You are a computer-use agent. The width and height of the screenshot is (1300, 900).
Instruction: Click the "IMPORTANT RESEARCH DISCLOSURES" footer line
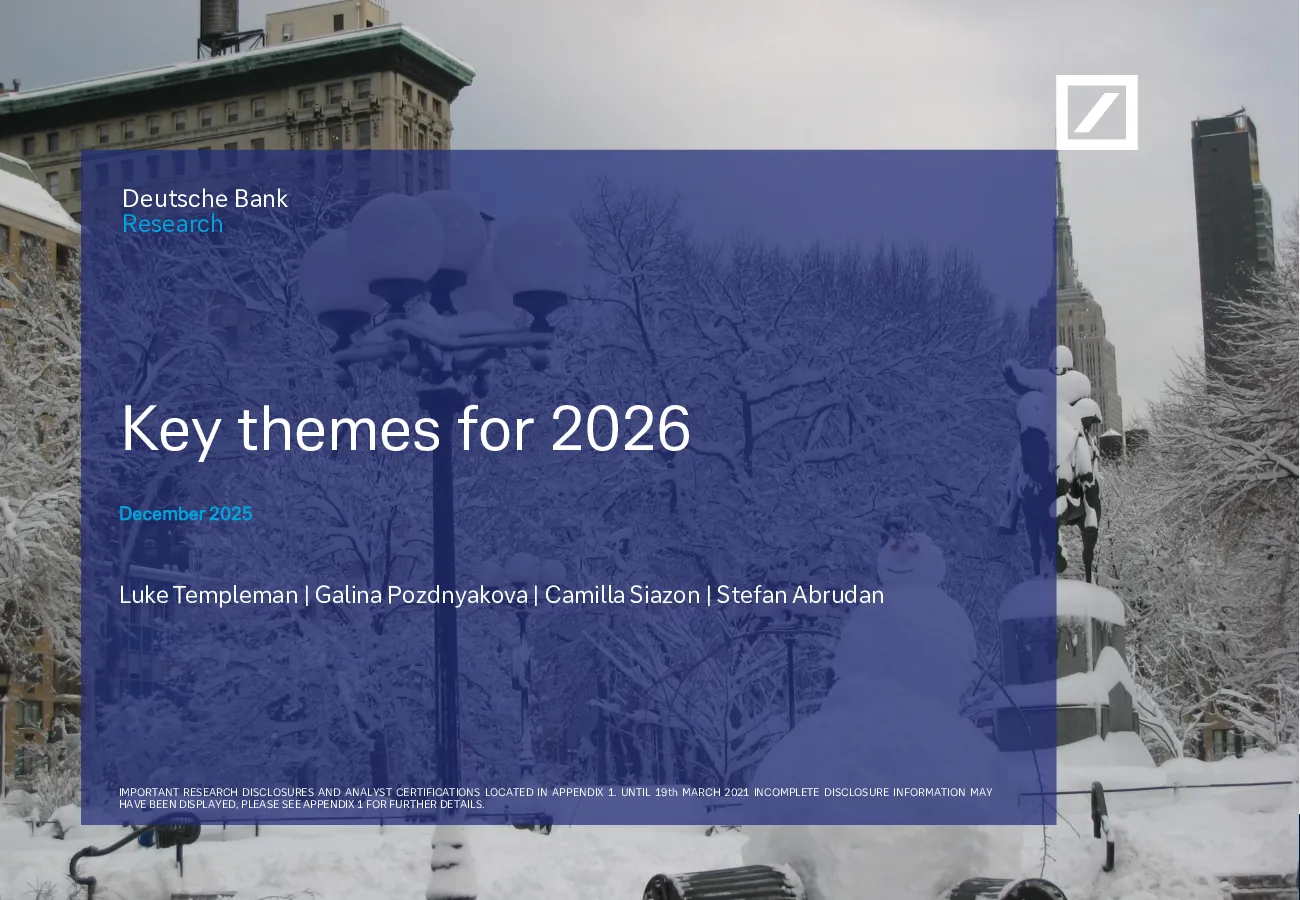click(556, 792)
